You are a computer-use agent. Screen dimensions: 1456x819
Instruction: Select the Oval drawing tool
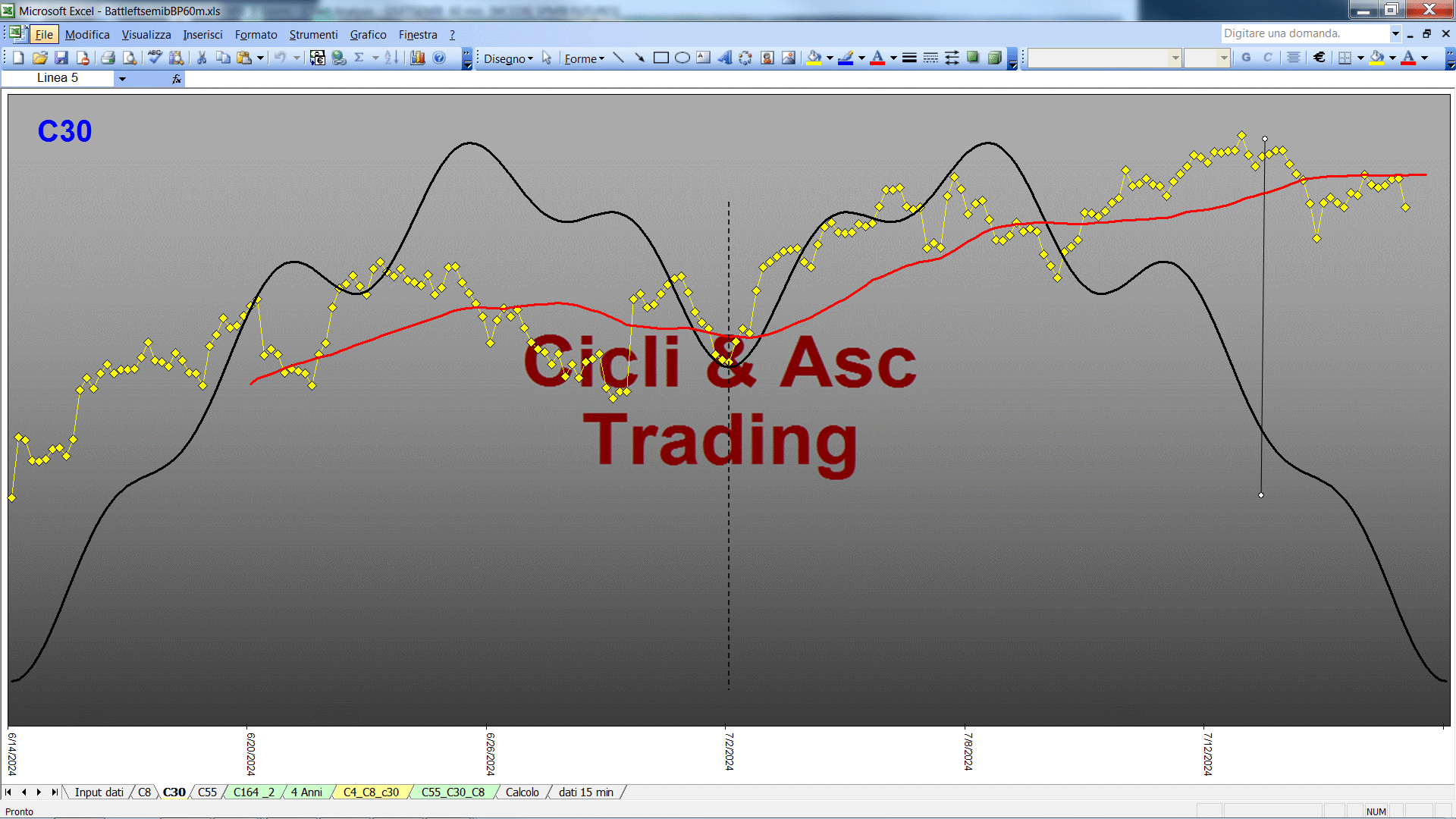pyautogui.click(x=682, y=58)
